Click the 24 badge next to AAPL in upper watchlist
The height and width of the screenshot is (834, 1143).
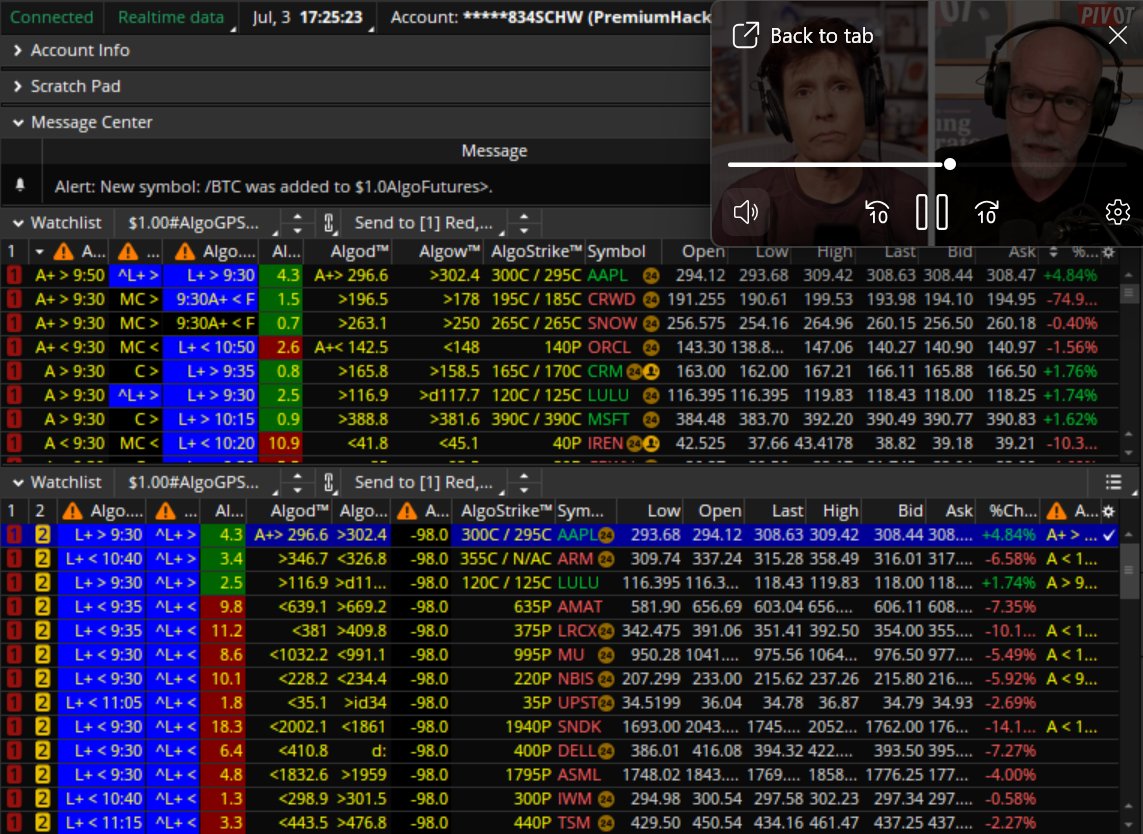[651, 276]
